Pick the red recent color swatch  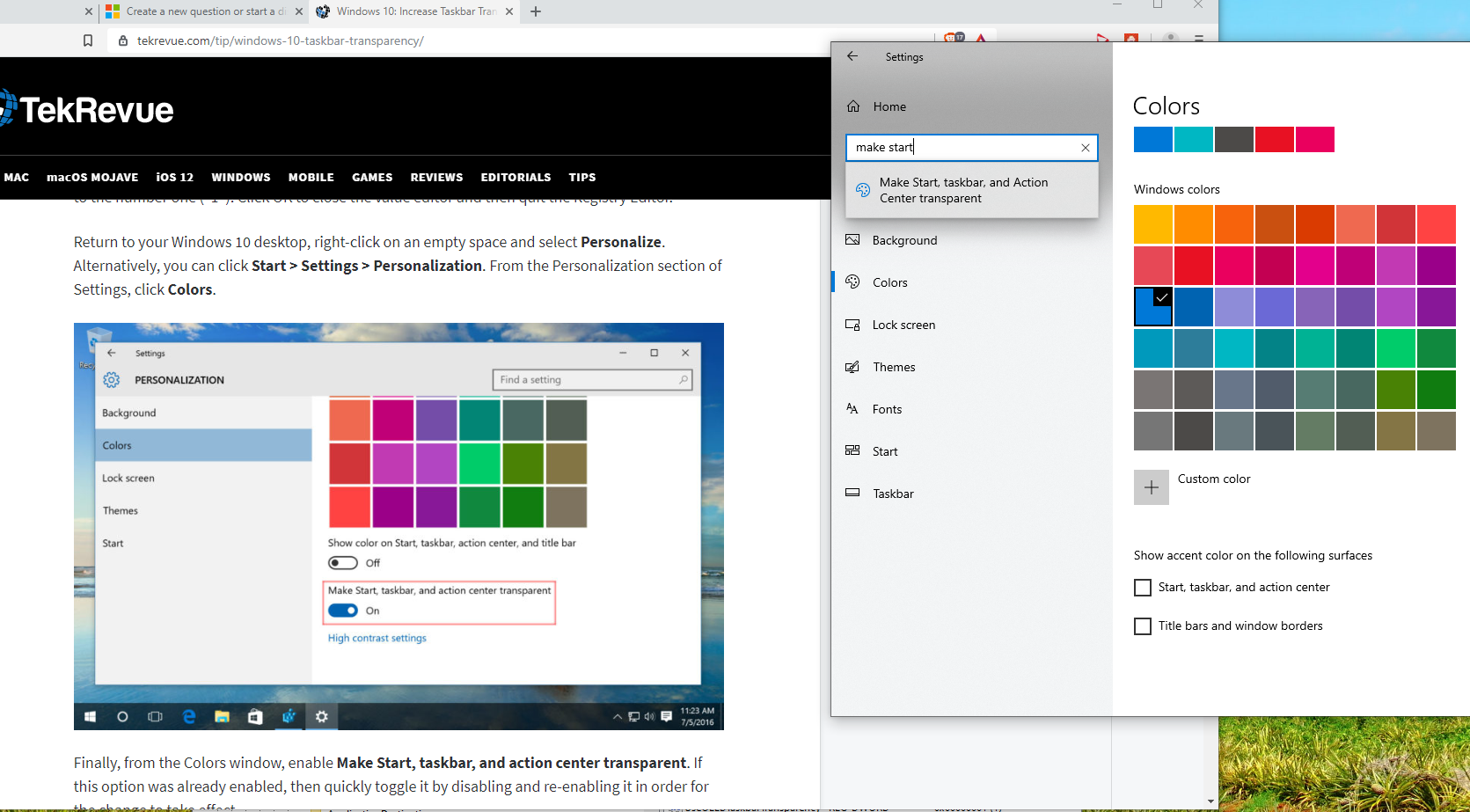point(1275,139)
